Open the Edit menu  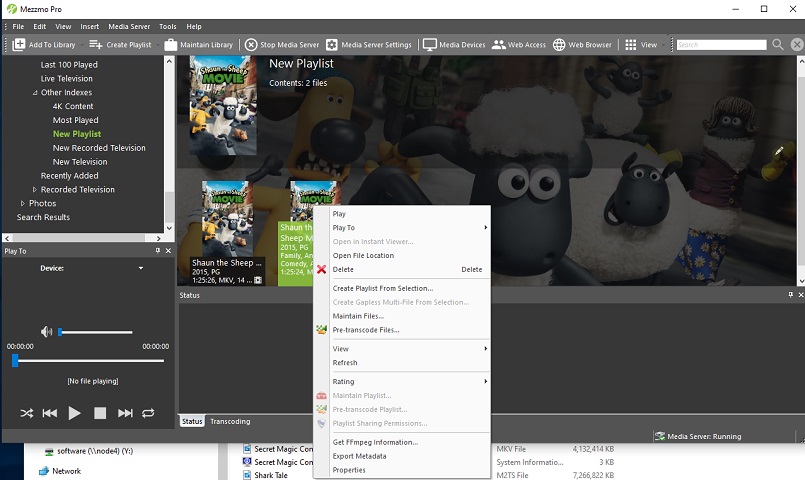pos(40,26)
